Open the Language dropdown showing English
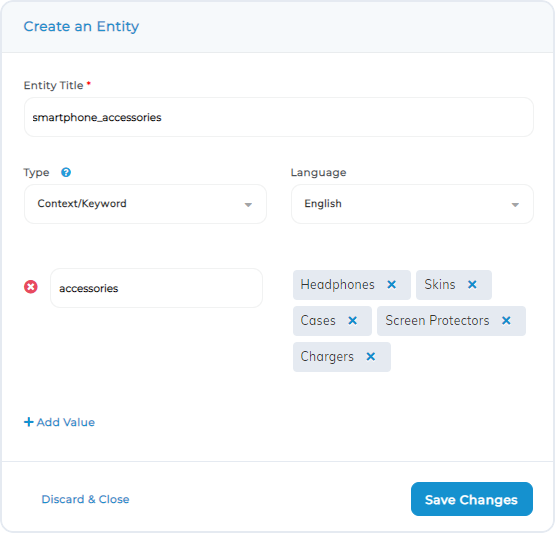555x533 pixels. click(412, 204)
